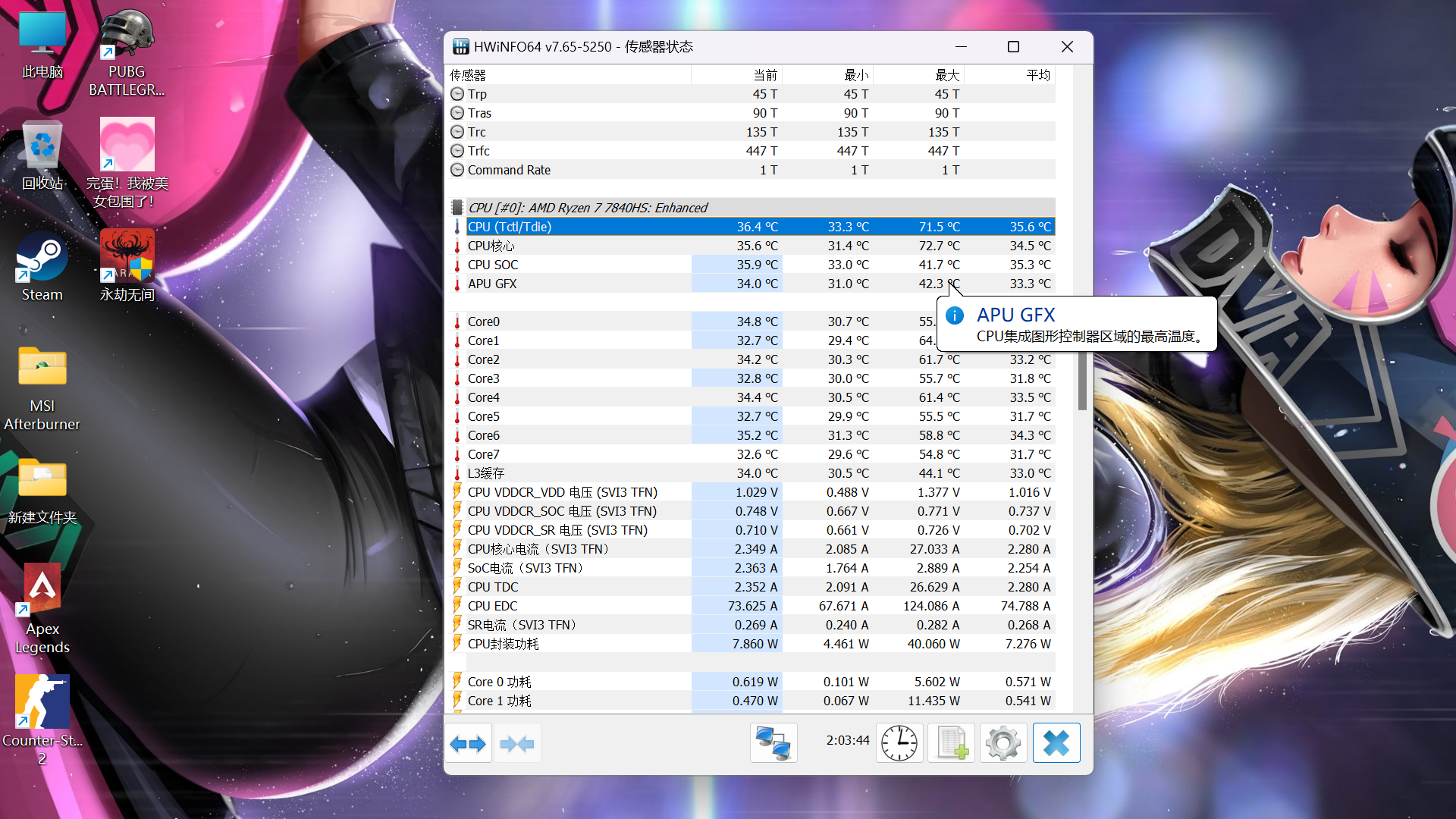Click the HWiNFO64 title bar app icon
Screen dimensions: 1456x819
[x=460, y=47]
